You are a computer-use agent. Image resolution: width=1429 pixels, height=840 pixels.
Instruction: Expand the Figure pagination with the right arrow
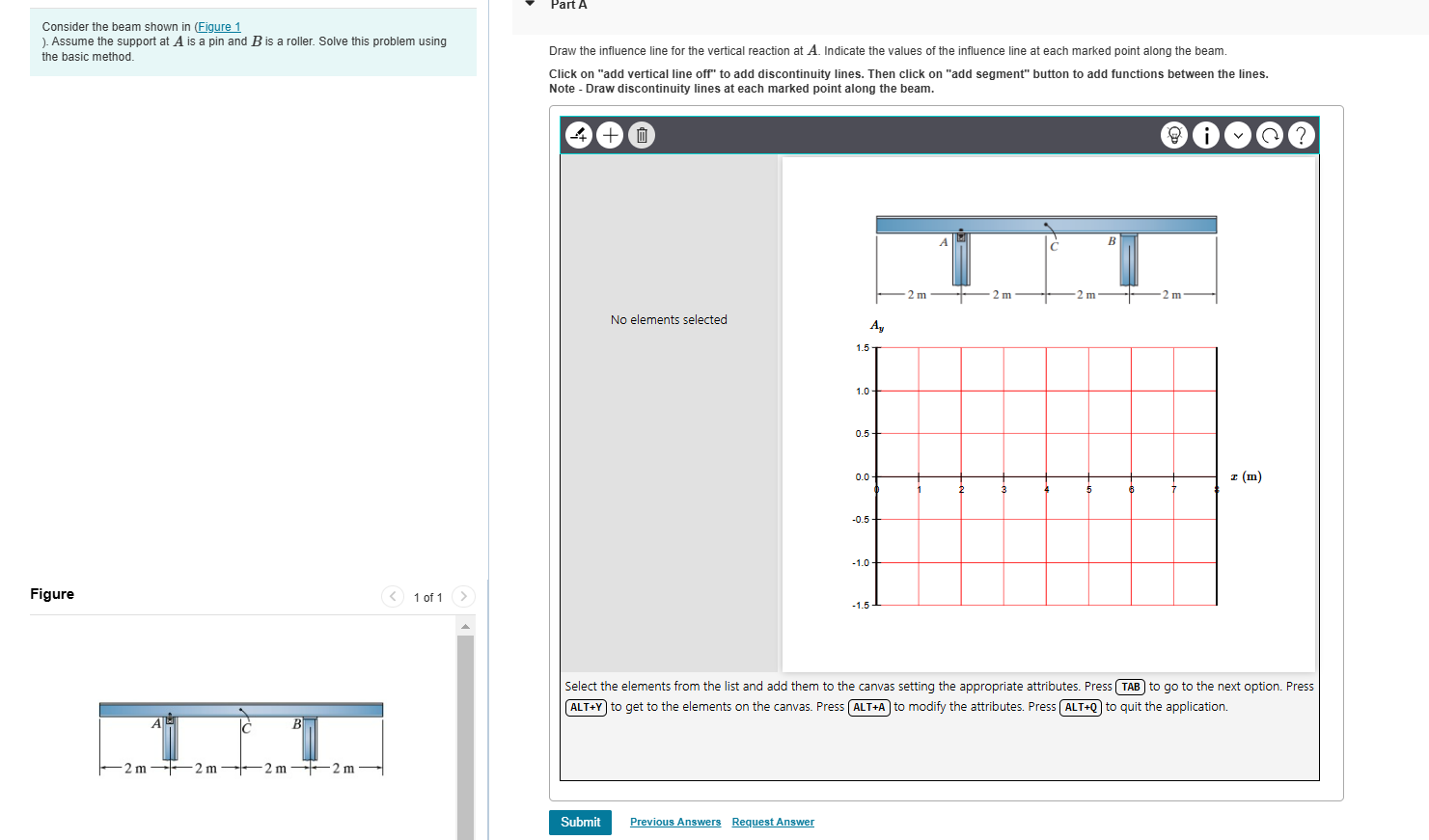463,596
